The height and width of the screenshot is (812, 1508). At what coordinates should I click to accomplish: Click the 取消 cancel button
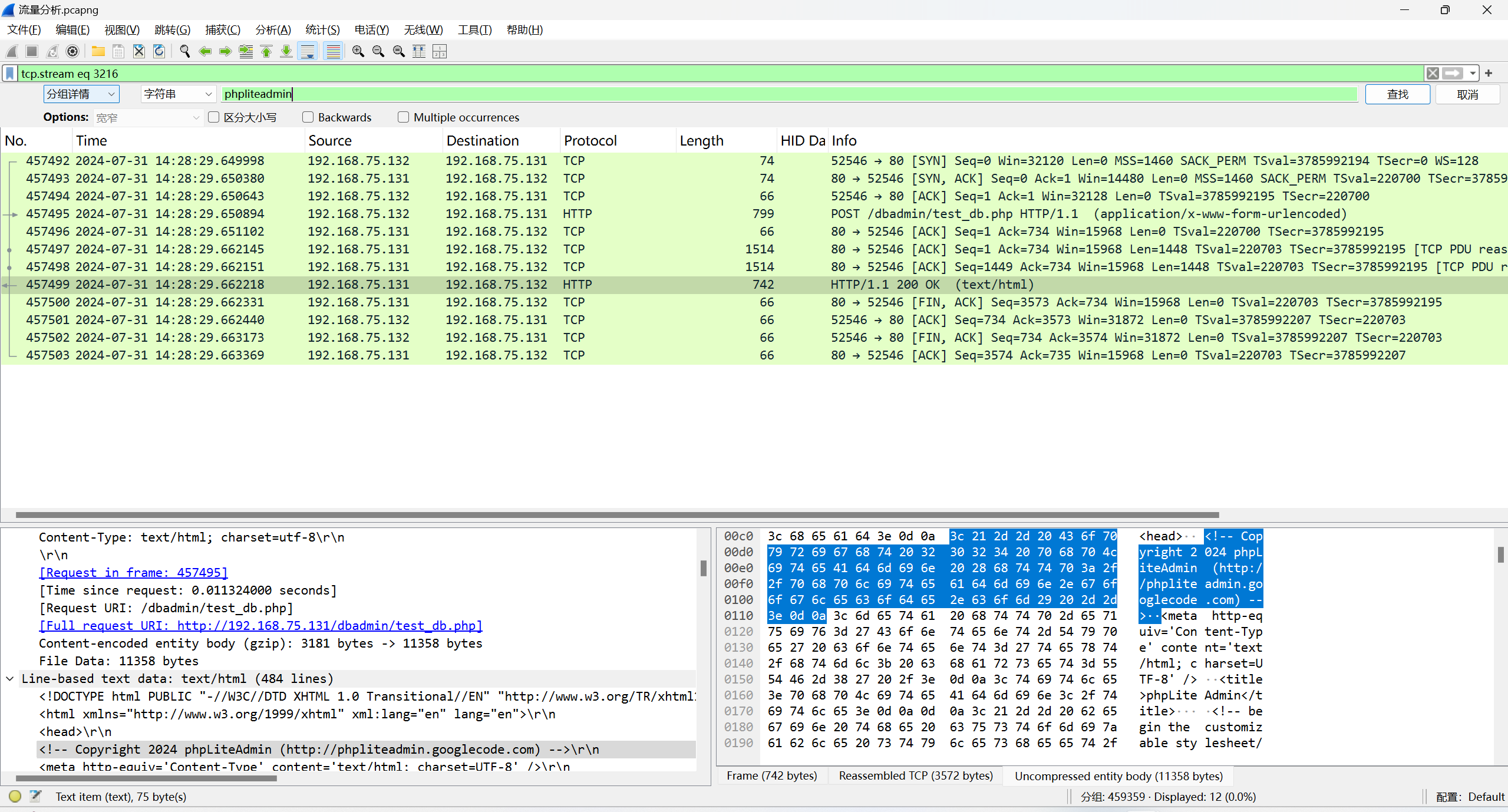click(1467, 94)
